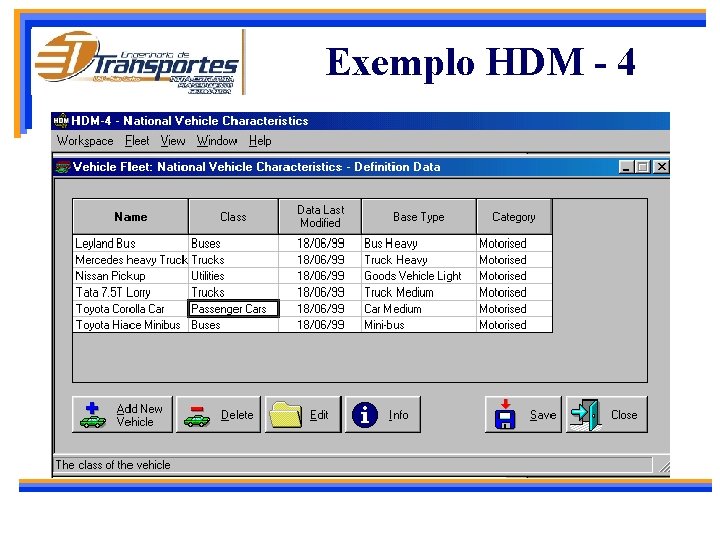720x540 pixels.
Task: Click the blue circle Info icon
Action: click(365, 415)
